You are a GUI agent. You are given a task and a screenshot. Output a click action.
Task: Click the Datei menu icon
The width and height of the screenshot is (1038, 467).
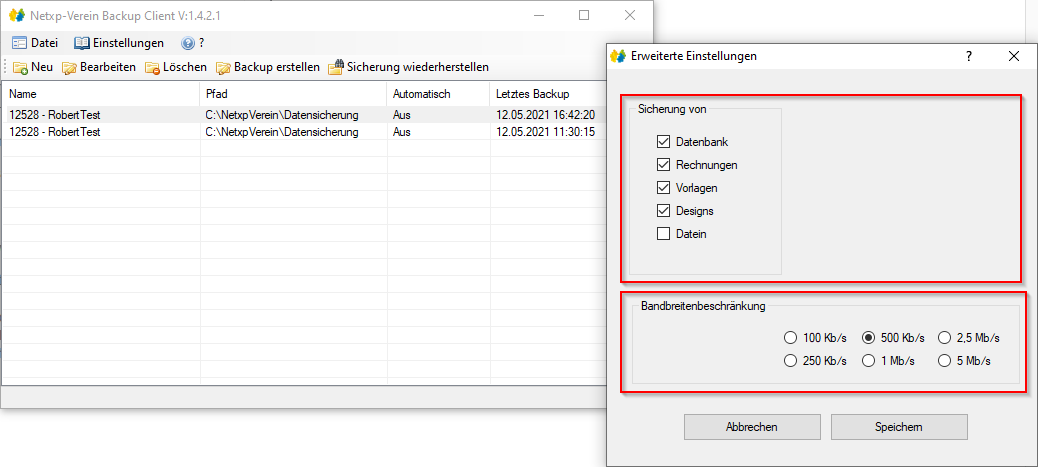19,43
